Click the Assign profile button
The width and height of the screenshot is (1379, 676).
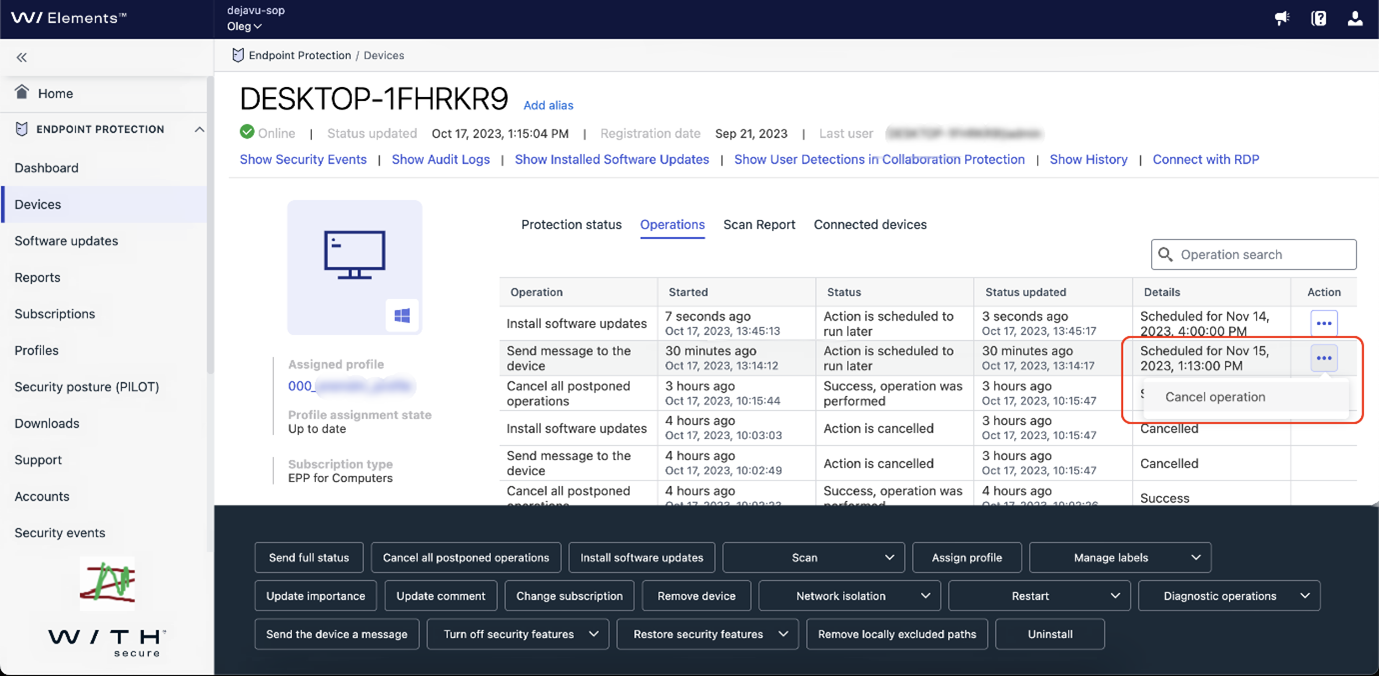(967, 558)
